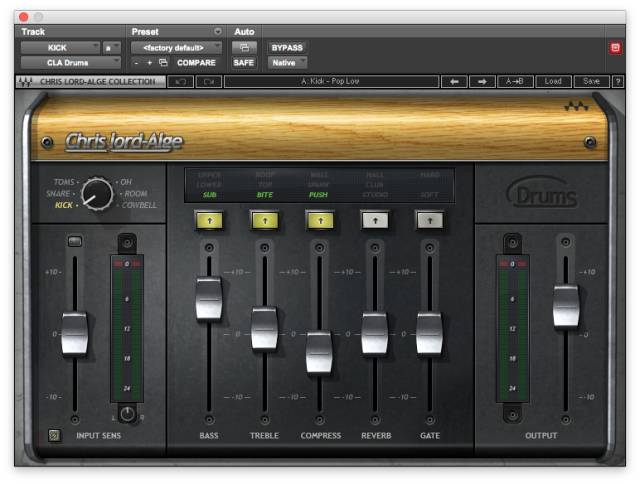Open the Native format dropdown
Viewport: 640px width, 484px height.
(287, 63)
